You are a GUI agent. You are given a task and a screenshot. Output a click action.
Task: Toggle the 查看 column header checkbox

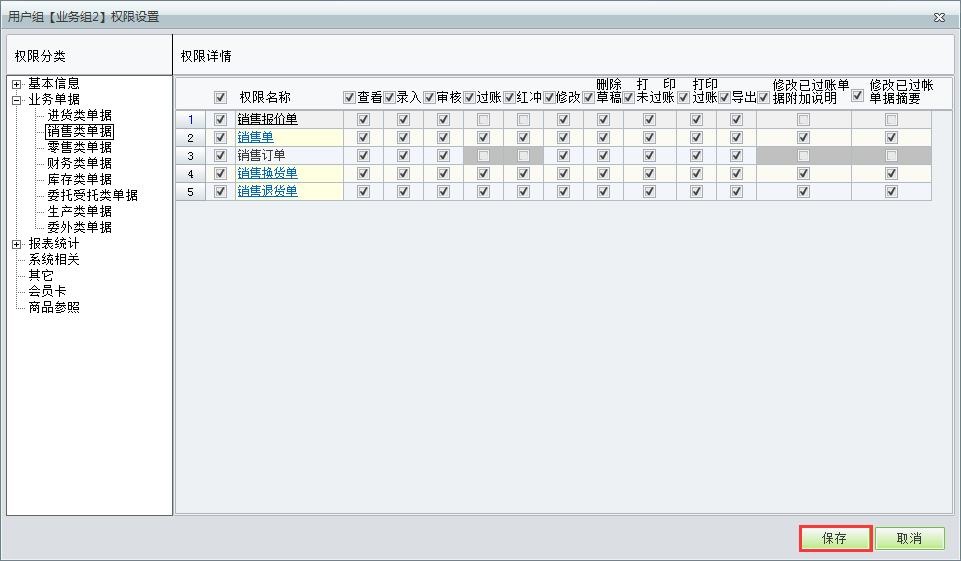(x=349, y=97)
